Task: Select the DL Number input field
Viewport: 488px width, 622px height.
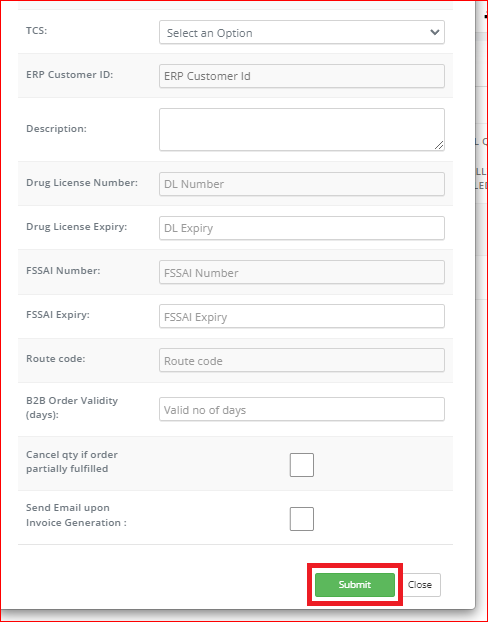Action: click(302, 184)
